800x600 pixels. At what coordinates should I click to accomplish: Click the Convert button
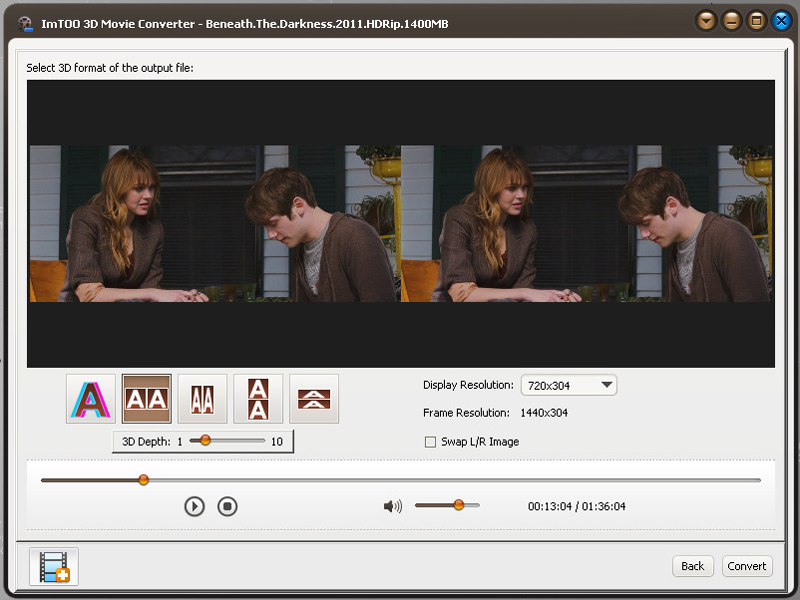[747, 566]
